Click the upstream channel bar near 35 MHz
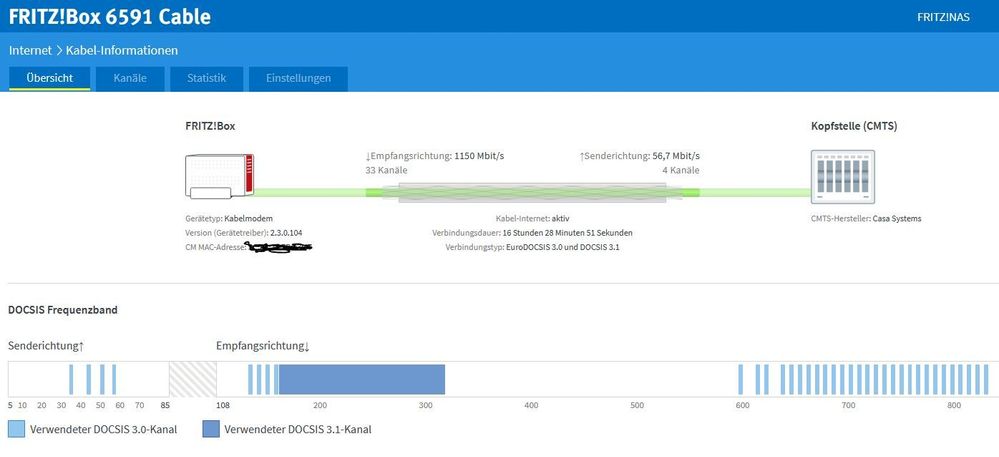Screen dimensions: 999x457 click(71, 379)
